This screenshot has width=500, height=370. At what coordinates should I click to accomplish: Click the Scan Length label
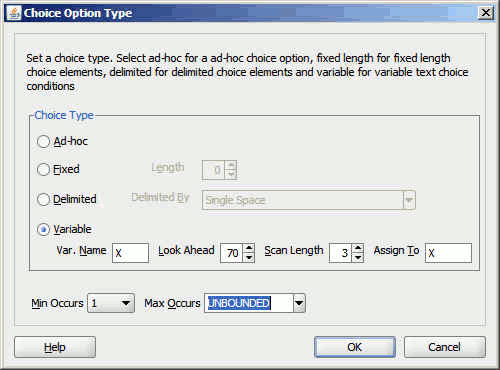[294, 250]
